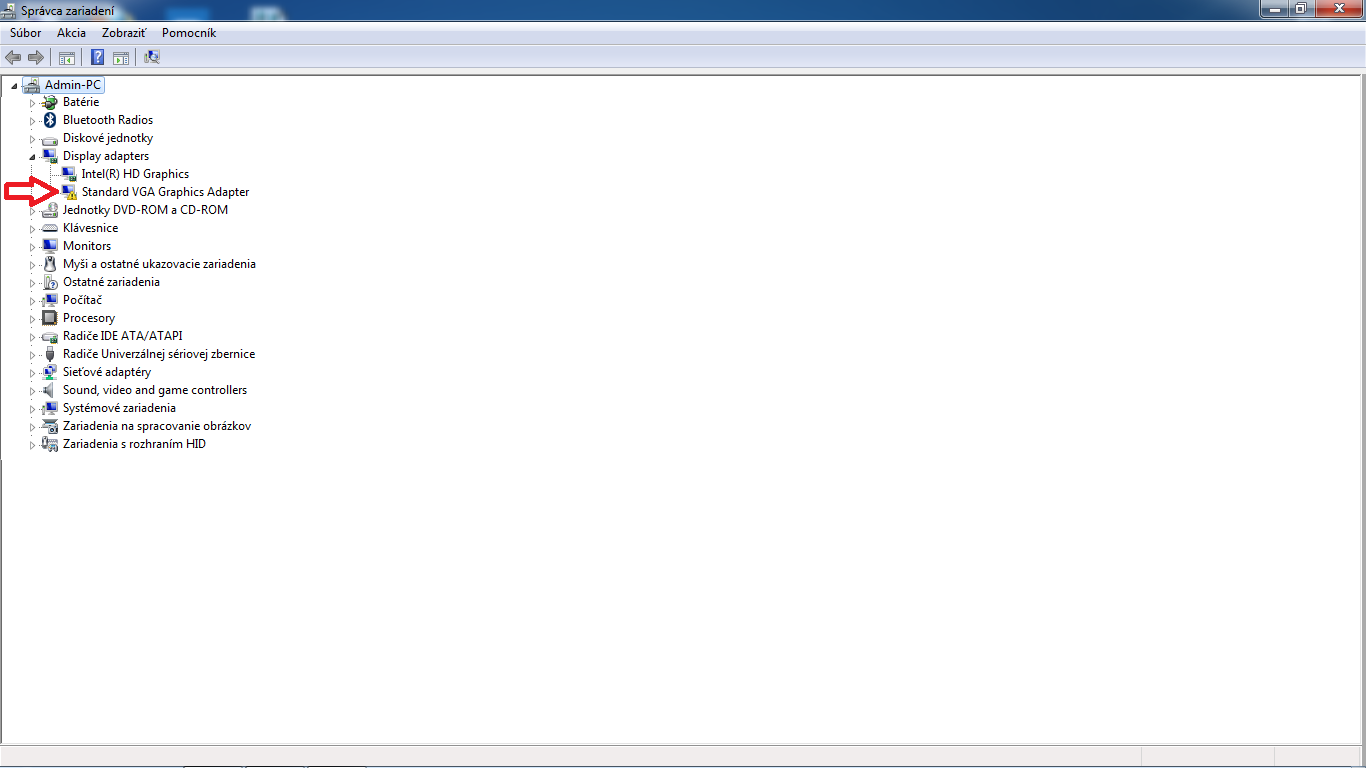
Task: Open the Súbor menu
Action: 25,33
